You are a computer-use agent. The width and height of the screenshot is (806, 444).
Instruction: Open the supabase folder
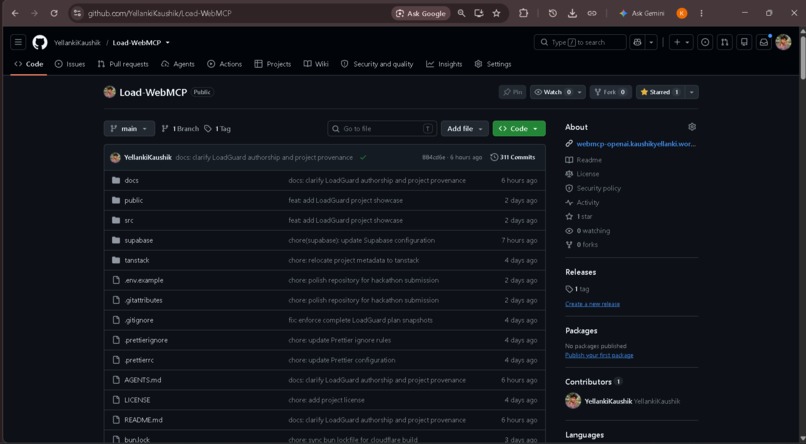(x=139, y=240)
